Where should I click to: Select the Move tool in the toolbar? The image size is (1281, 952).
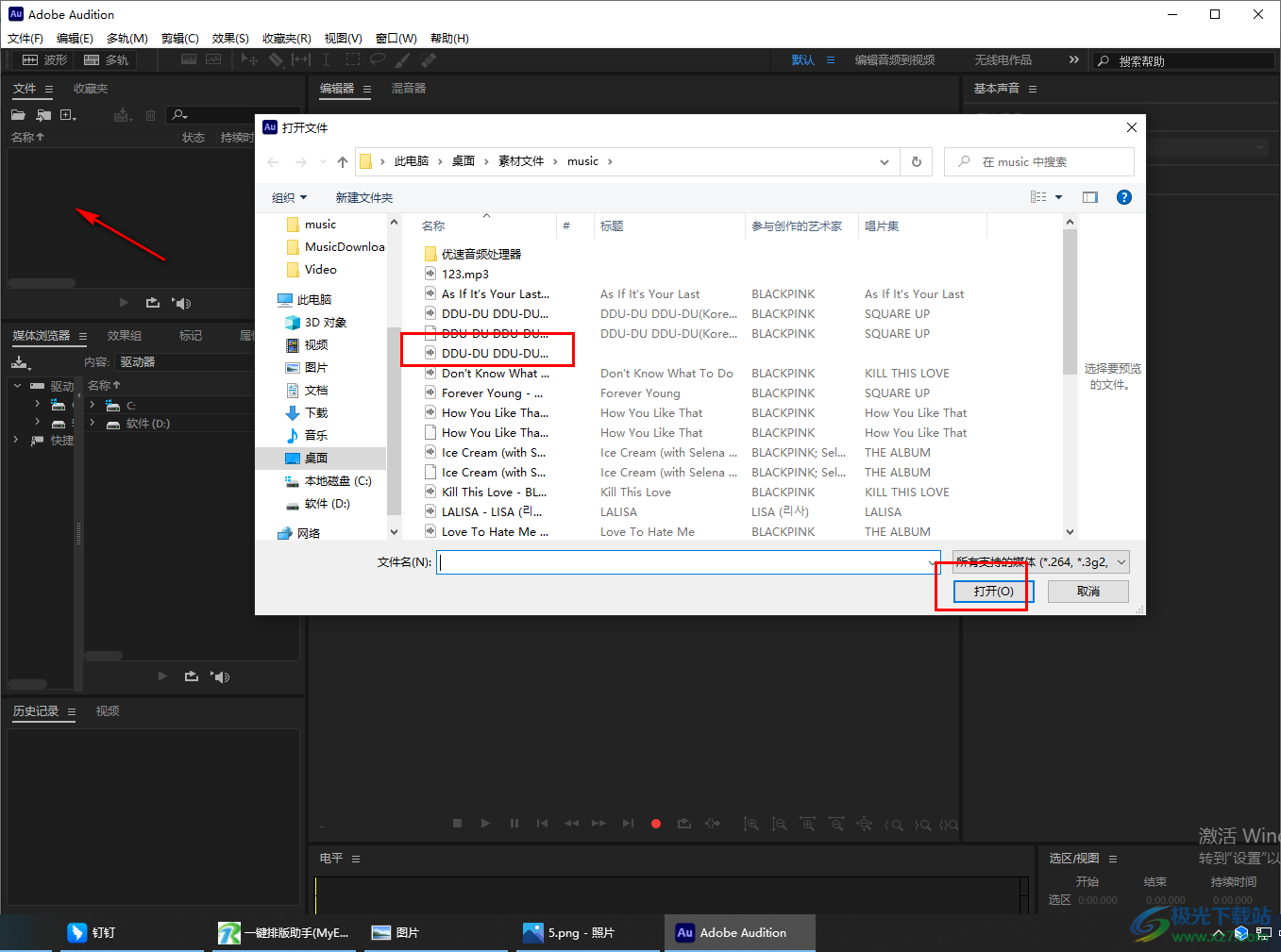[249, 59]
